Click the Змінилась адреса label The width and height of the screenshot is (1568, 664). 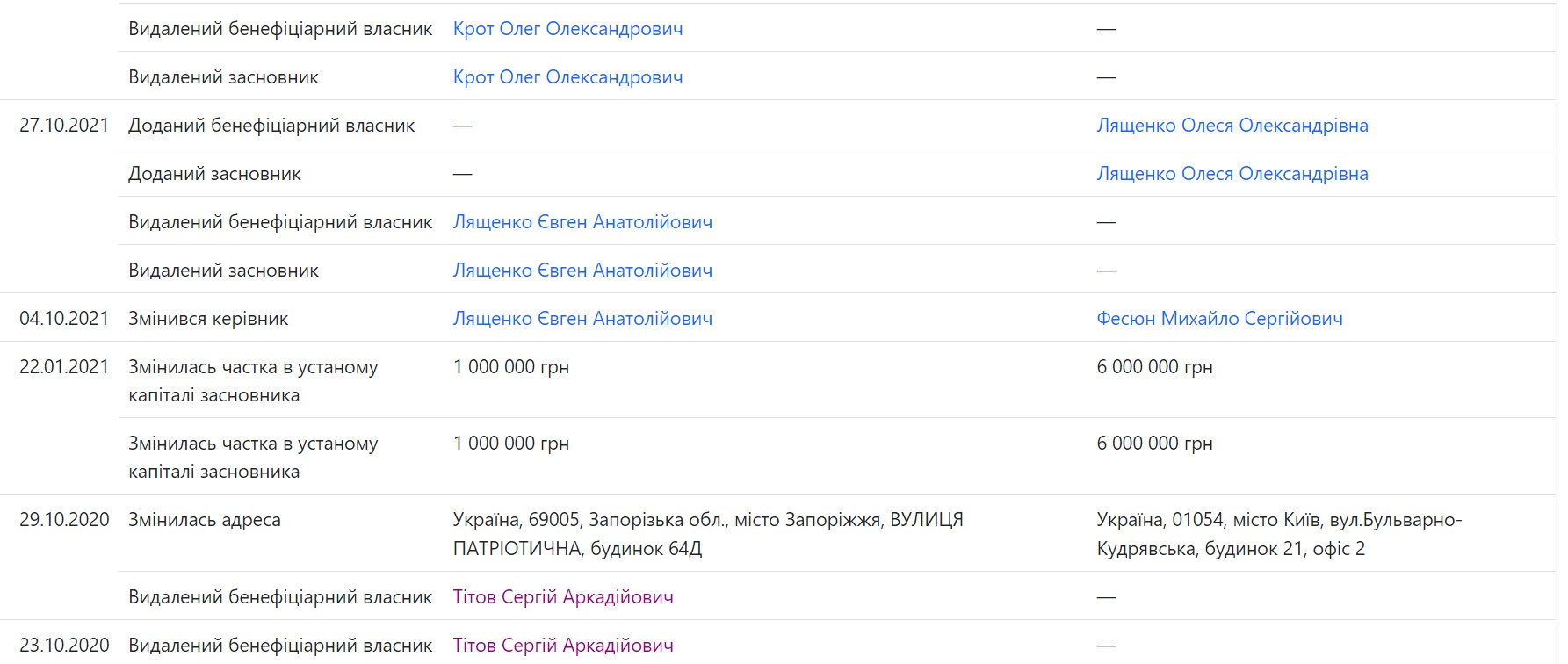[x=205, y=520]
